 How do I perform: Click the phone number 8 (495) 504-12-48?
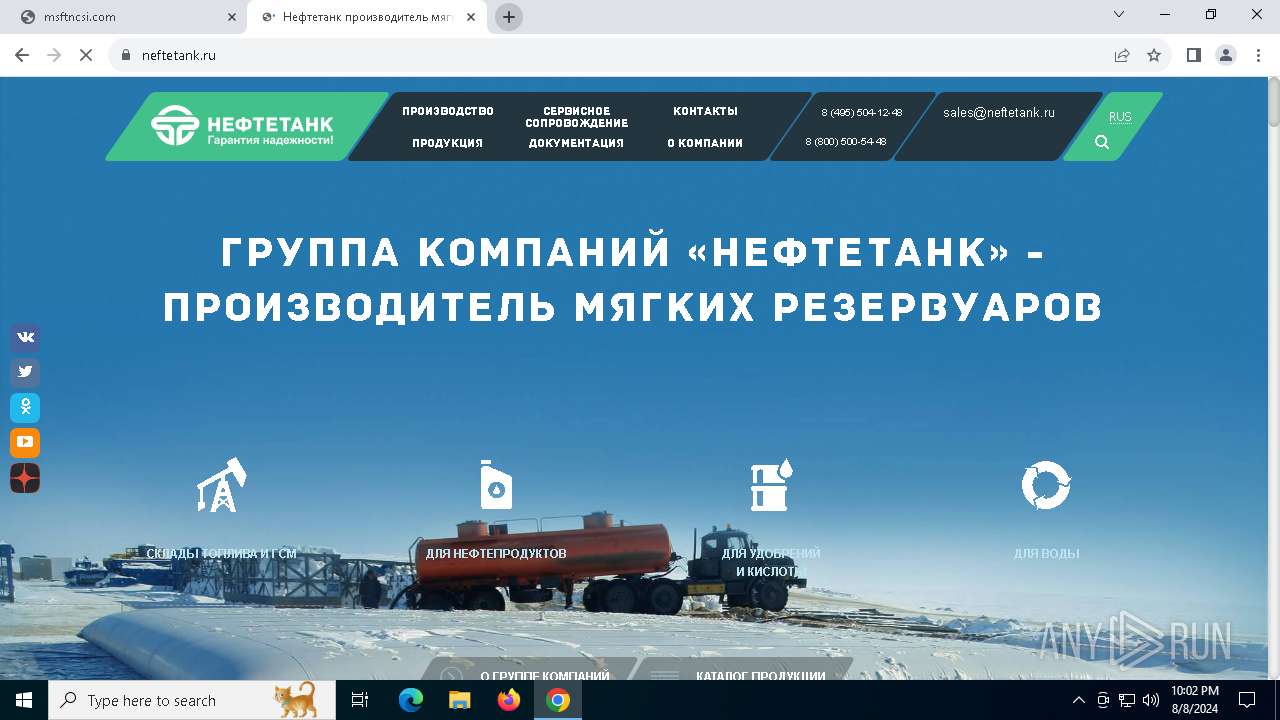click(x=862, y=112)
